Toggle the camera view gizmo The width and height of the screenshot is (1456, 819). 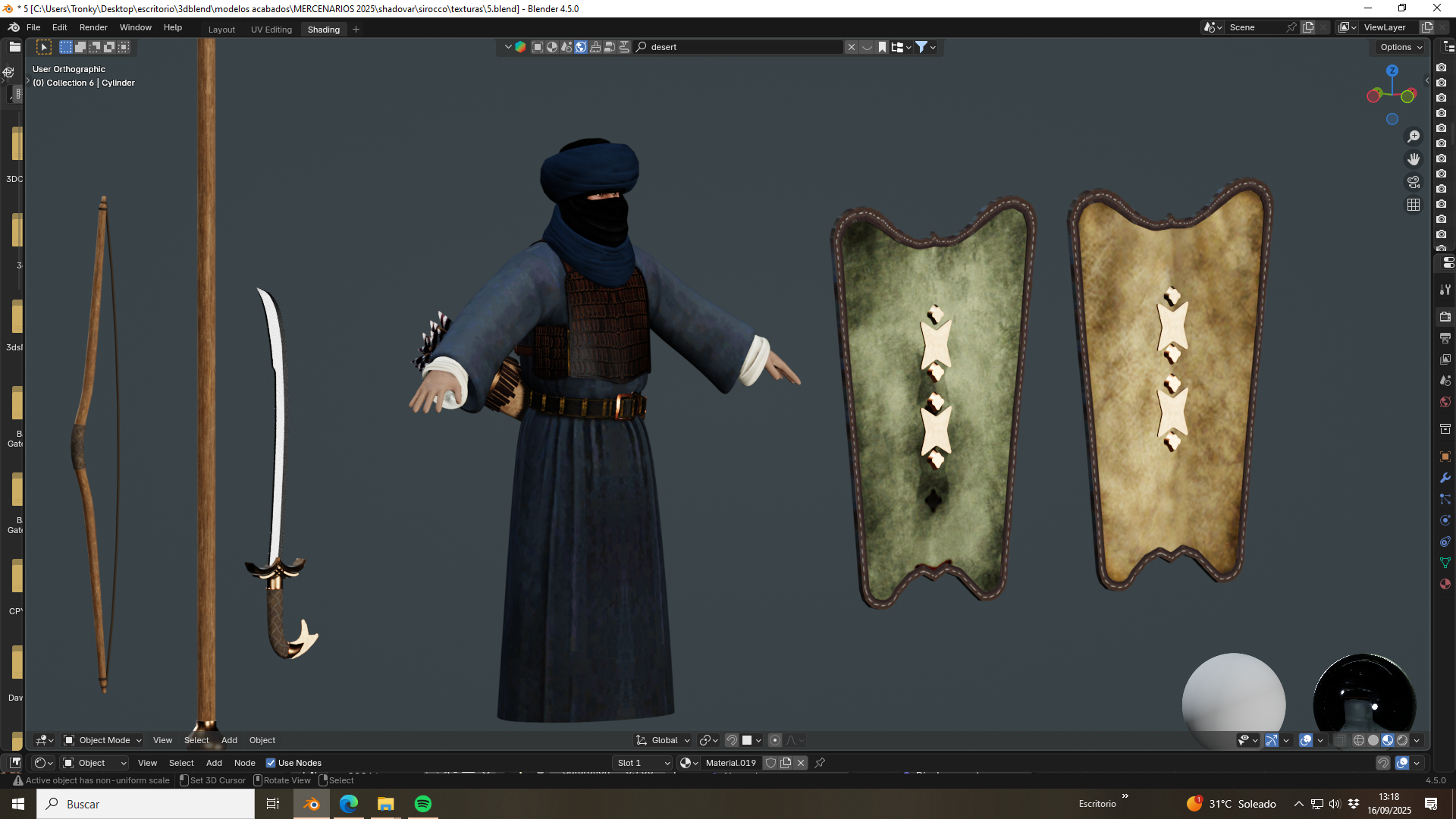(x=1414, y=182)
